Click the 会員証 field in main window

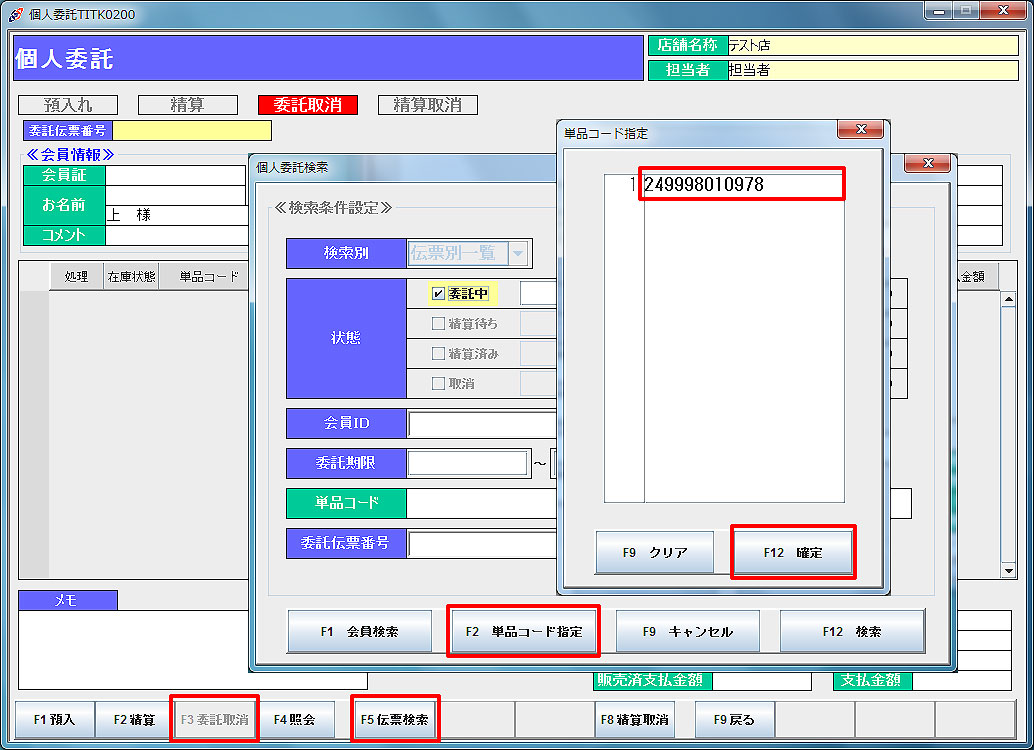pyautogui.click(x=176, y=175)
